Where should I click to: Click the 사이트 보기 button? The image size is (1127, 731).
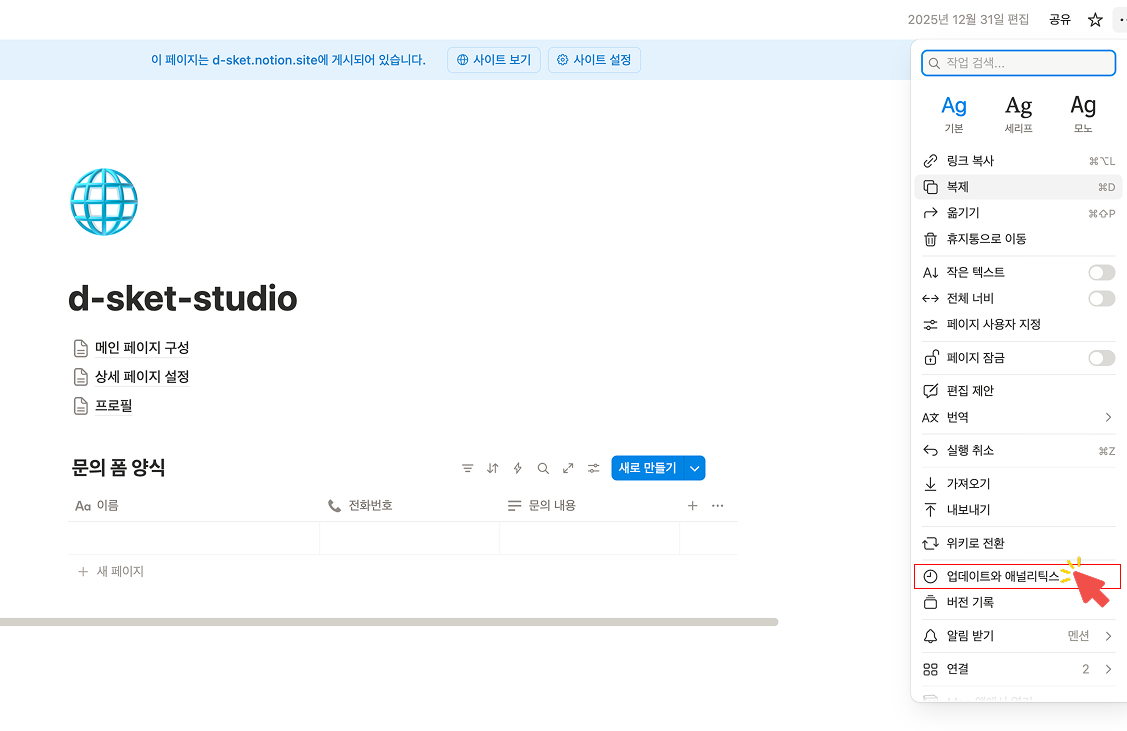(494, 60)
